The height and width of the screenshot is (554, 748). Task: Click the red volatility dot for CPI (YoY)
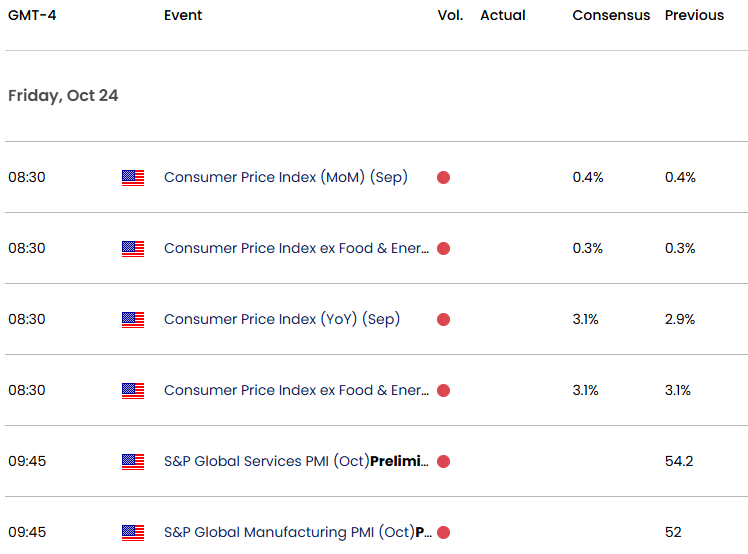point(443,319)
